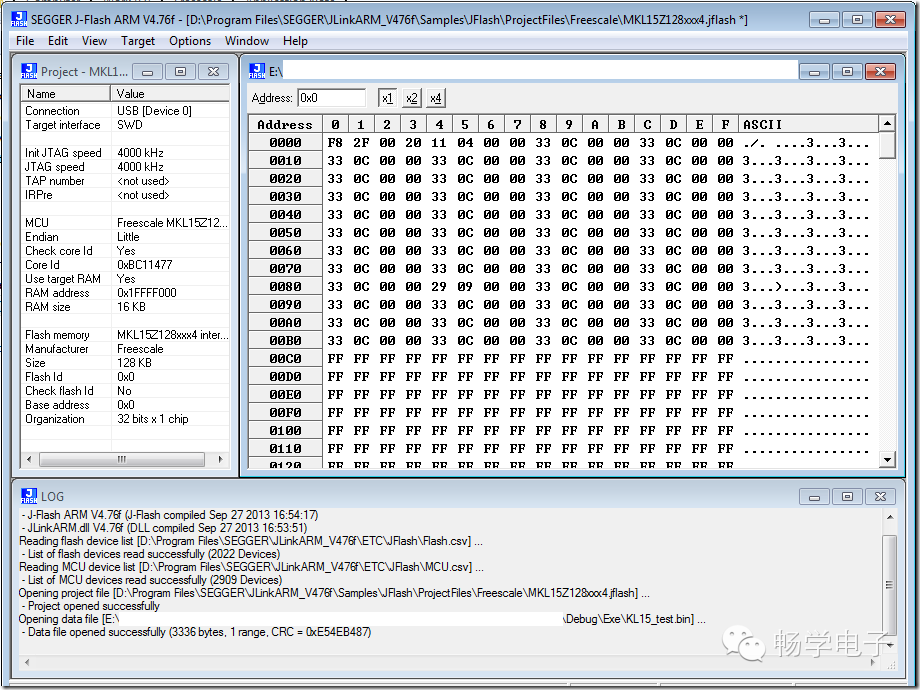The image size is (920, 690).
Task: Click TAP number not used row
Action: click(x=125, y=181)
